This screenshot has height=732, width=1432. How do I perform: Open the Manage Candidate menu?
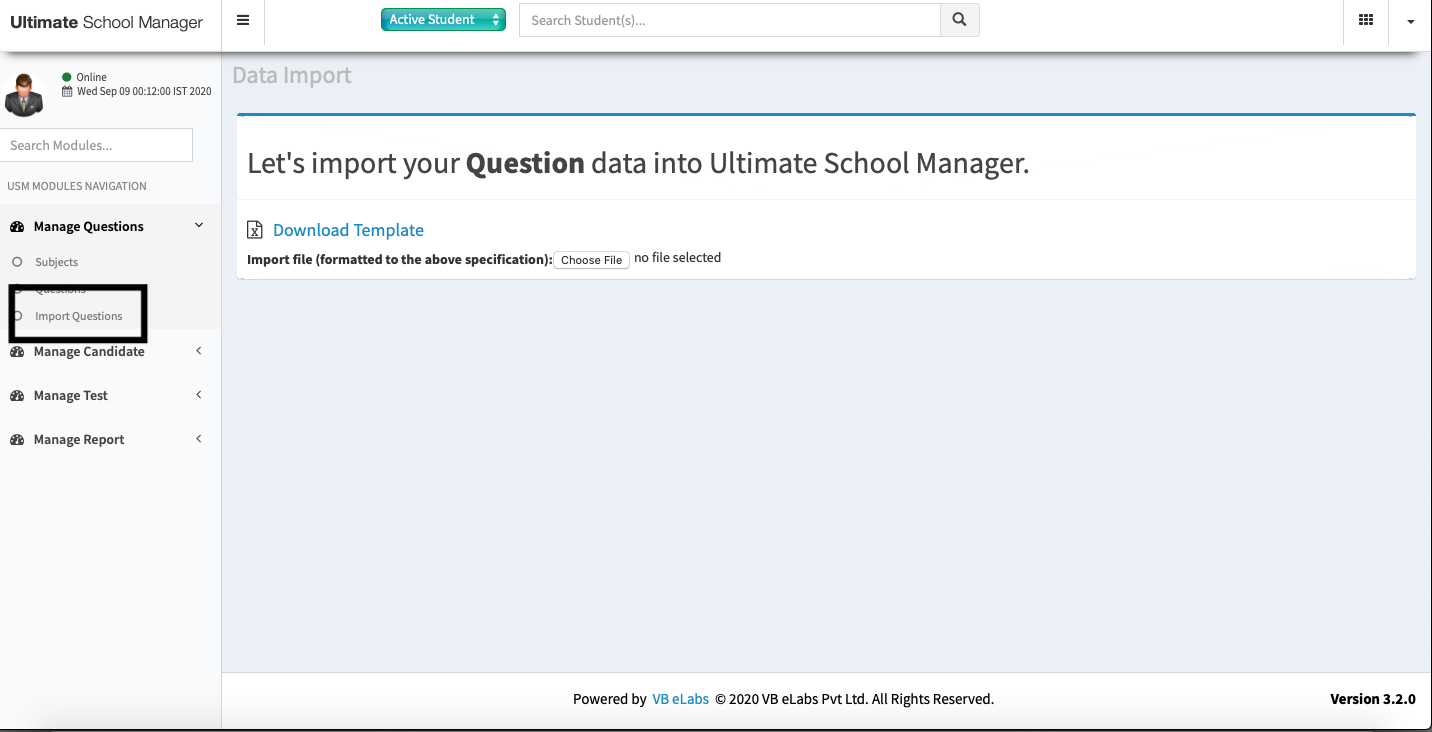pyautogui.click(x=89, y=351)
